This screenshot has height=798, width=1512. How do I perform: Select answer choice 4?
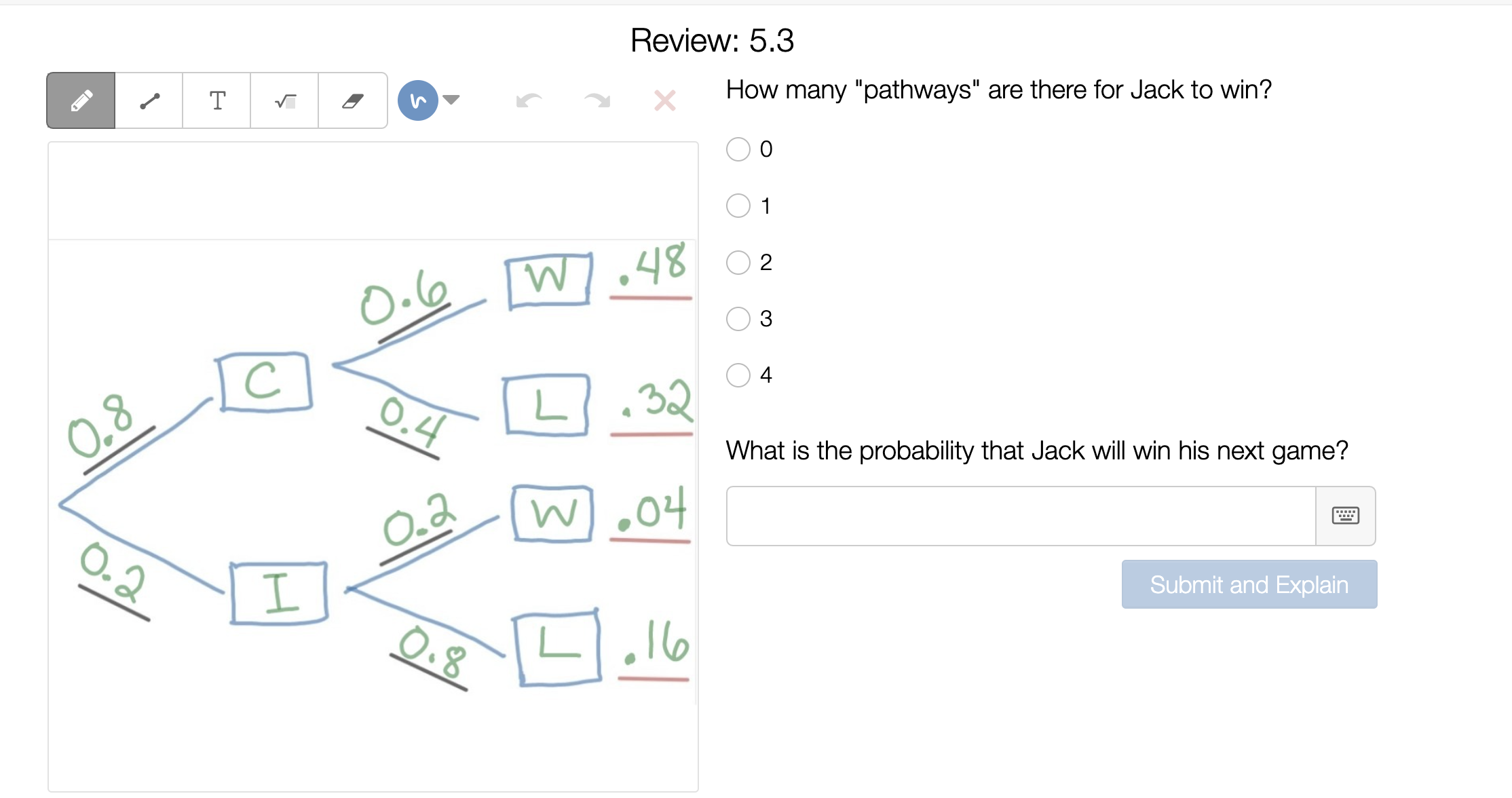pyautogui.click(x=738, y=375)
